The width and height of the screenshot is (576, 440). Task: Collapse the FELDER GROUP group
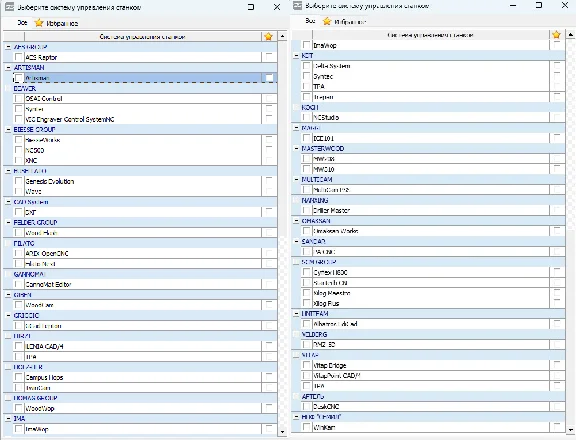8,222
